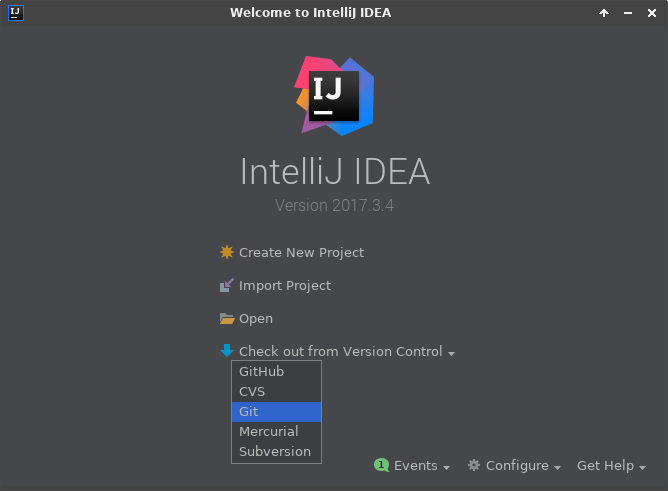Click the Import Project icon

[x=227, y=286]
